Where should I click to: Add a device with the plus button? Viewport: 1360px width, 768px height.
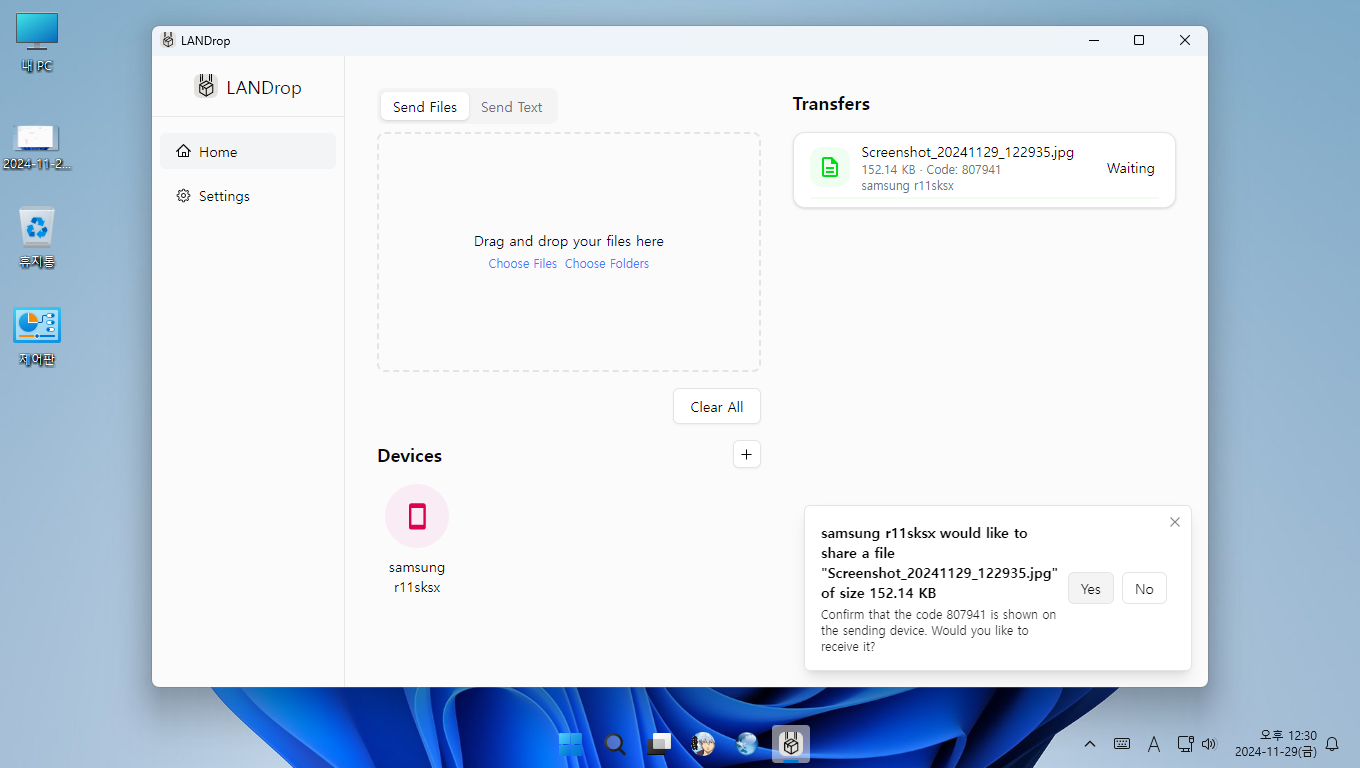coord(747,455)
